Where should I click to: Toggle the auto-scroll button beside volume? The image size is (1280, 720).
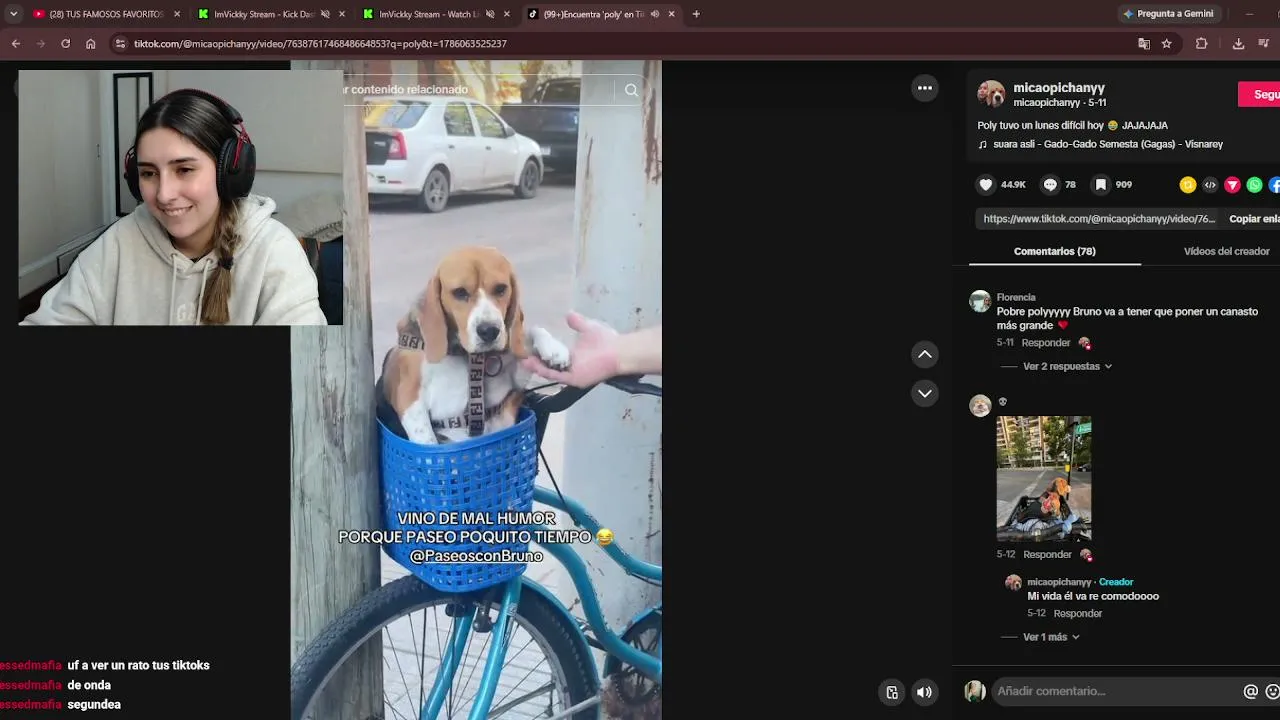[x=892, y=692]
